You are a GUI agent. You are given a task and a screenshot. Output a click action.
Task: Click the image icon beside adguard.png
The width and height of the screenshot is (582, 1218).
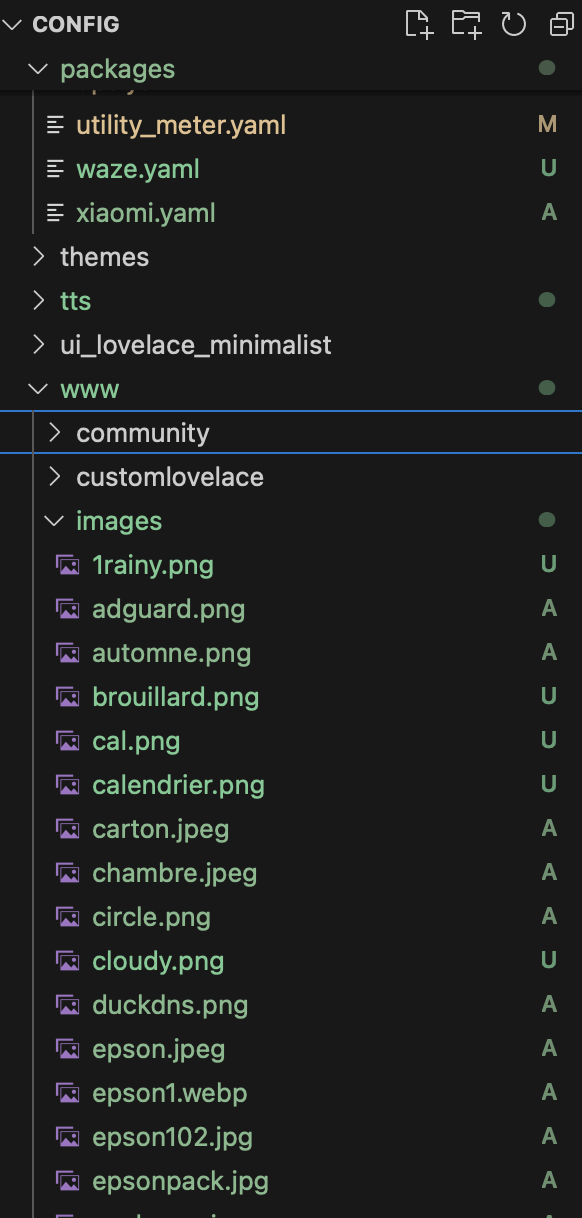pyautogui.click(x=68, y=609)
